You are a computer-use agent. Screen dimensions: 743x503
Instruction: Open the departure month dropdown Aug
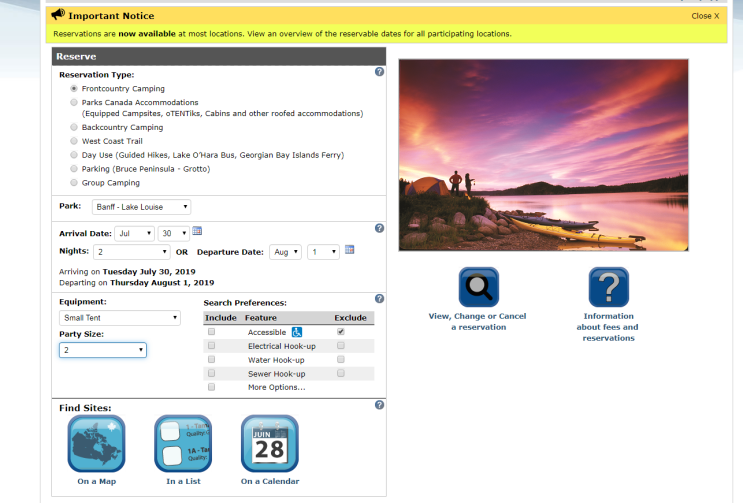[285, 252]
